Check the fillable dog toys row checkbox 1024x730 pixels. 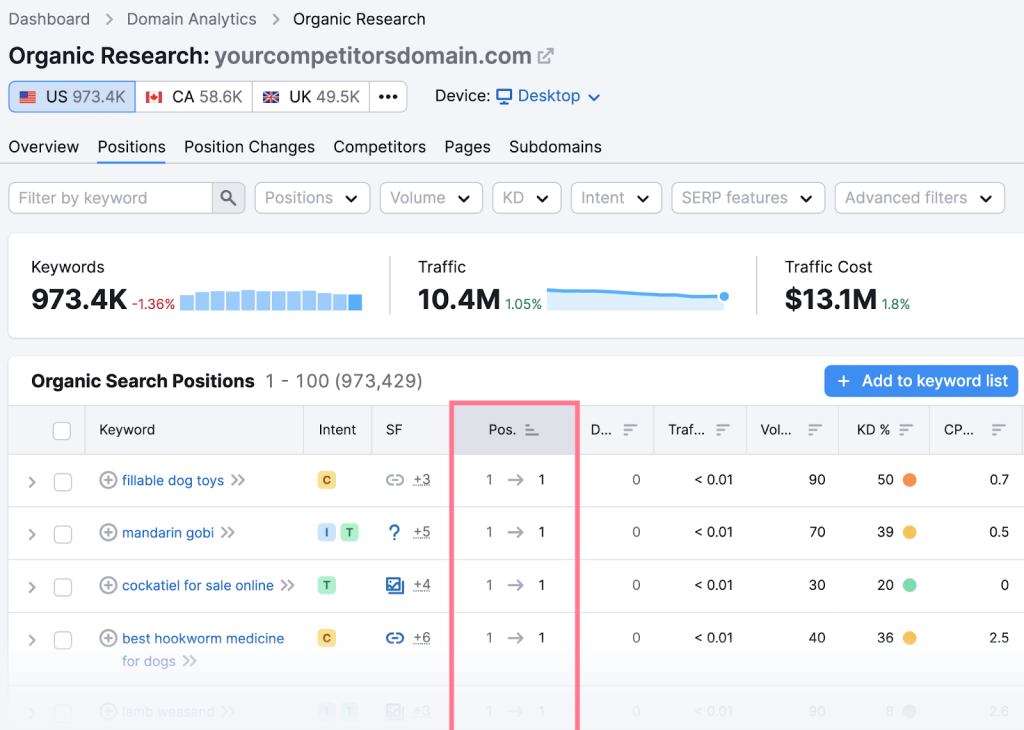pos(63,482)
